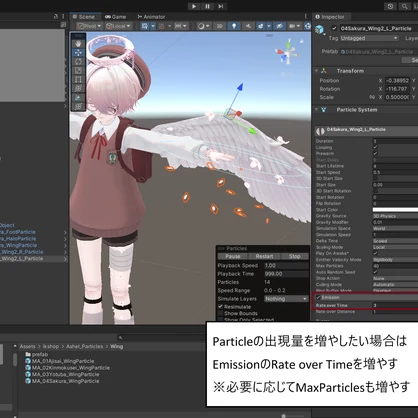Click Pause in Particles overlay

pyautogui.click(x=233, y=256)
